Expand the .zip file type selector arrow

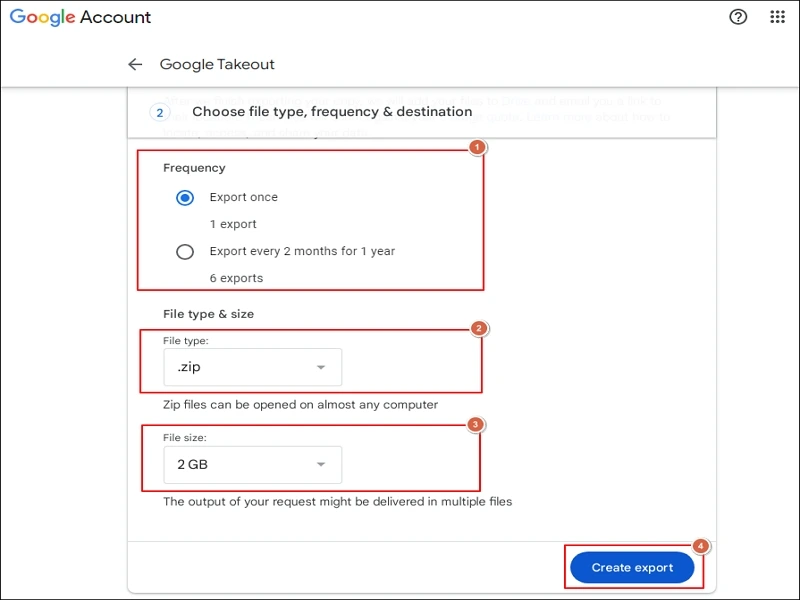320,367
